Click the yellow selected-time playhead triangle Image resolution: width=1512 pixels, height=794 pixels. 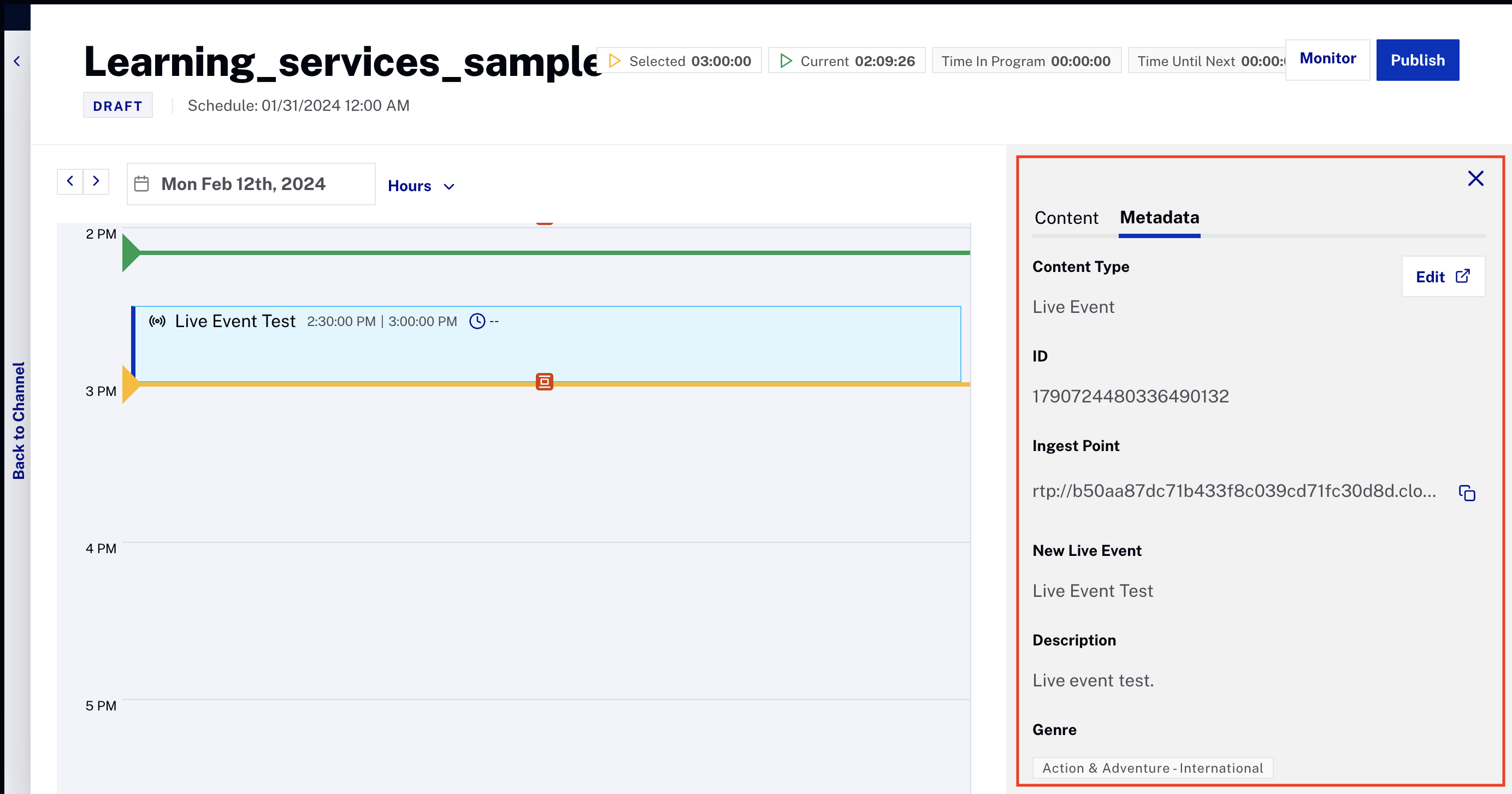click(129, 385)
